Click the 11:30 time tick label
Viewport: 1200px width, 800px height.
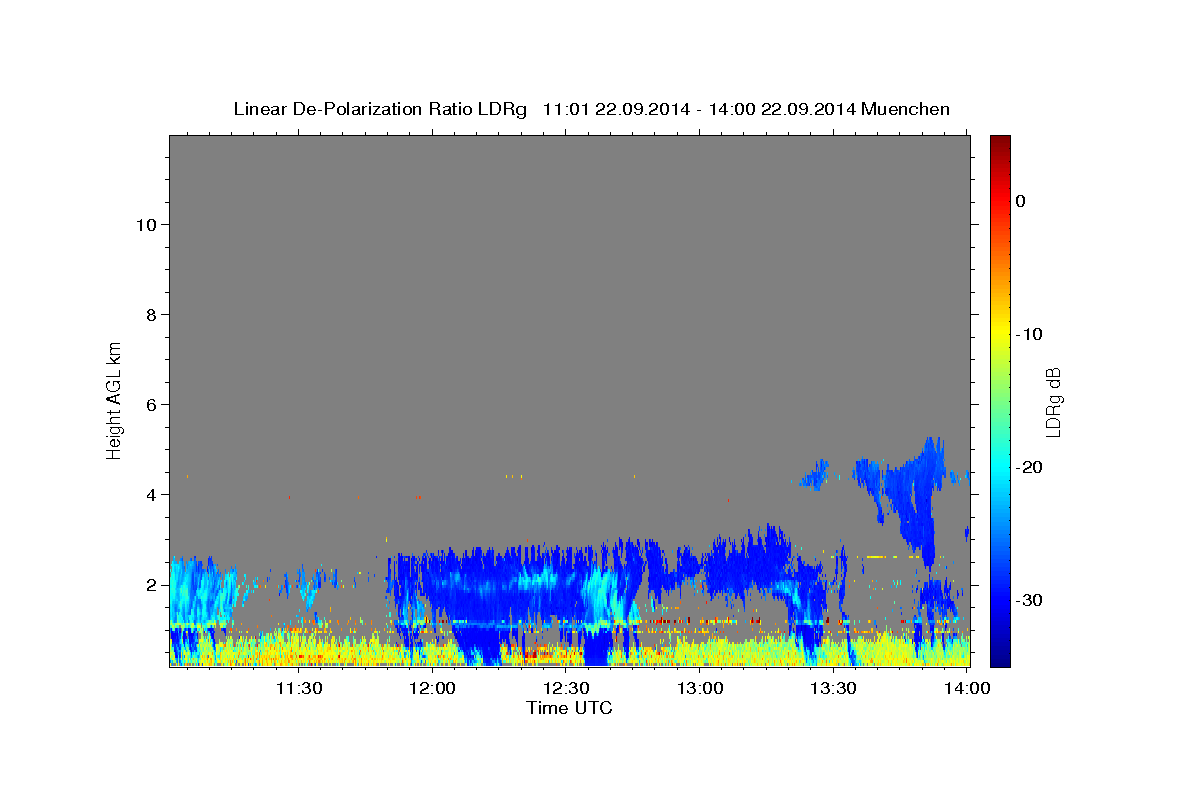298,688
